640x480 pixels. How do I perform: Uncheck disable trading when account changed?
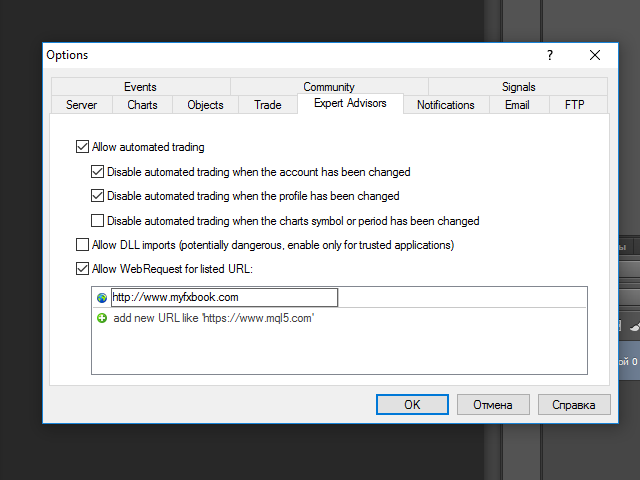point(98,172)
